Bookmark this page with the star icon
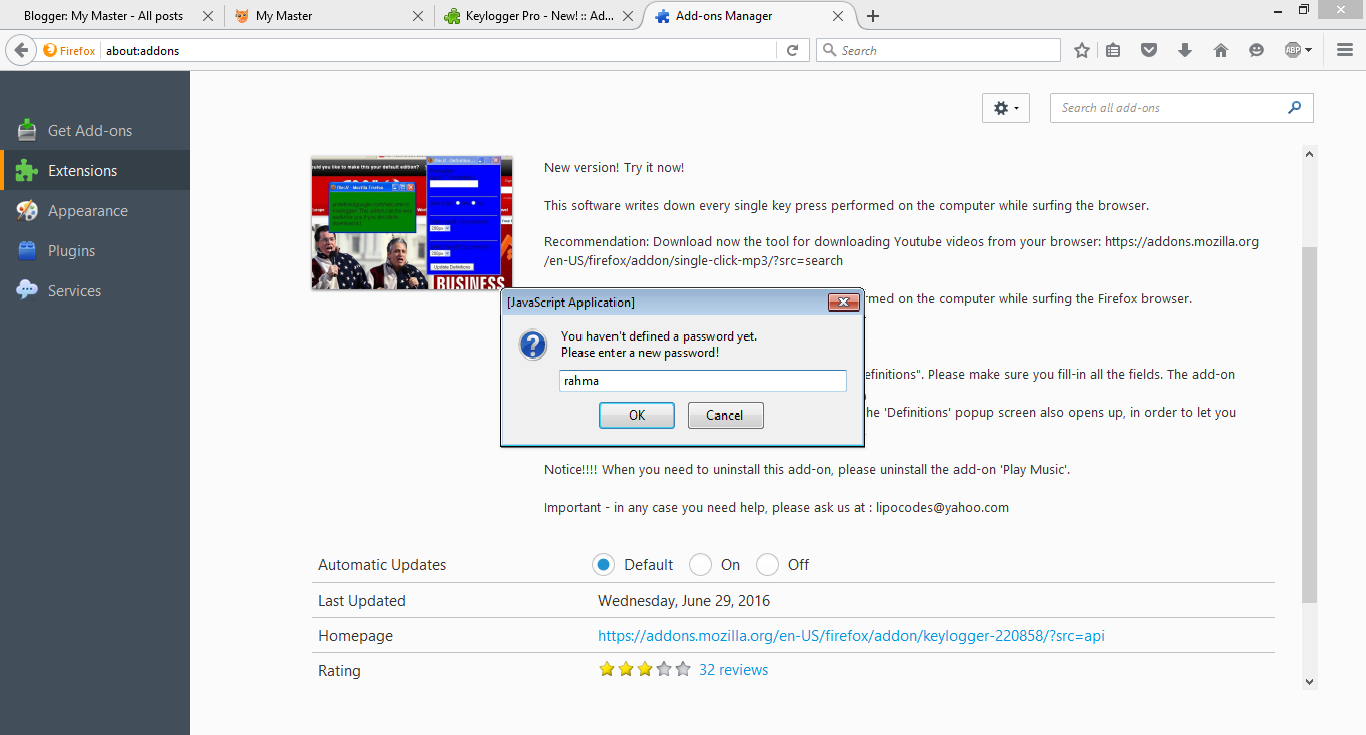Image resolution: width=1366 pixels, height=735 pixels. coord(1082,50)
